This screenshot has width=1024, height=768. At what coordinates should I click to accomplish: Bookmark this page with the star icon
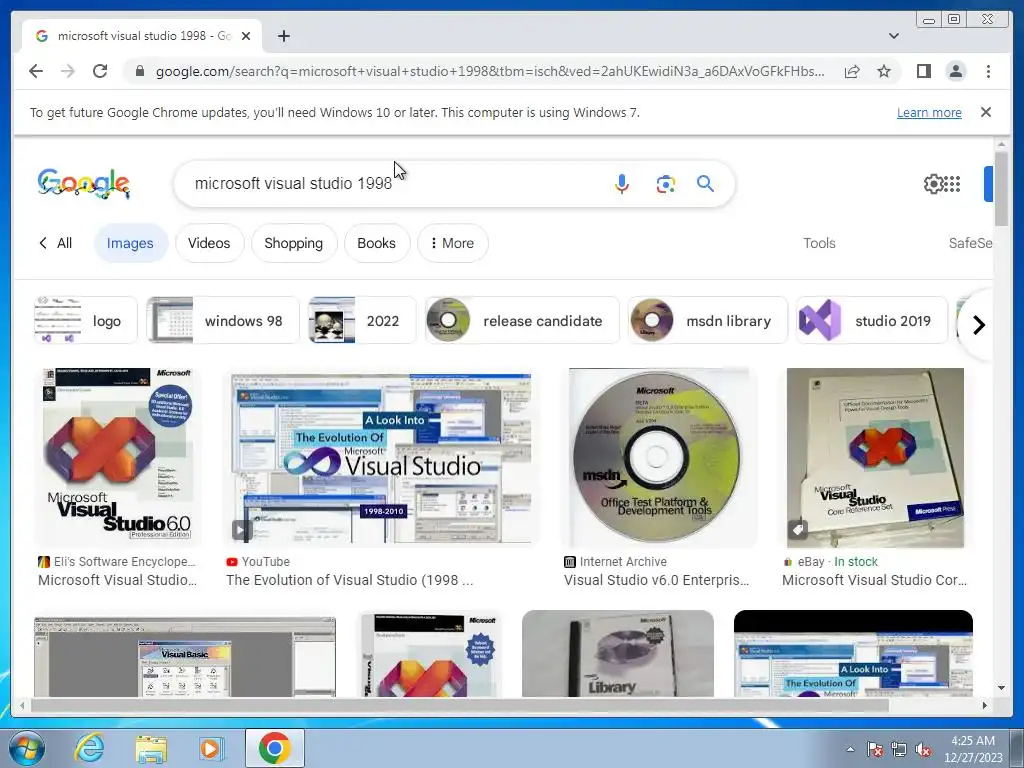click(884, 71)
